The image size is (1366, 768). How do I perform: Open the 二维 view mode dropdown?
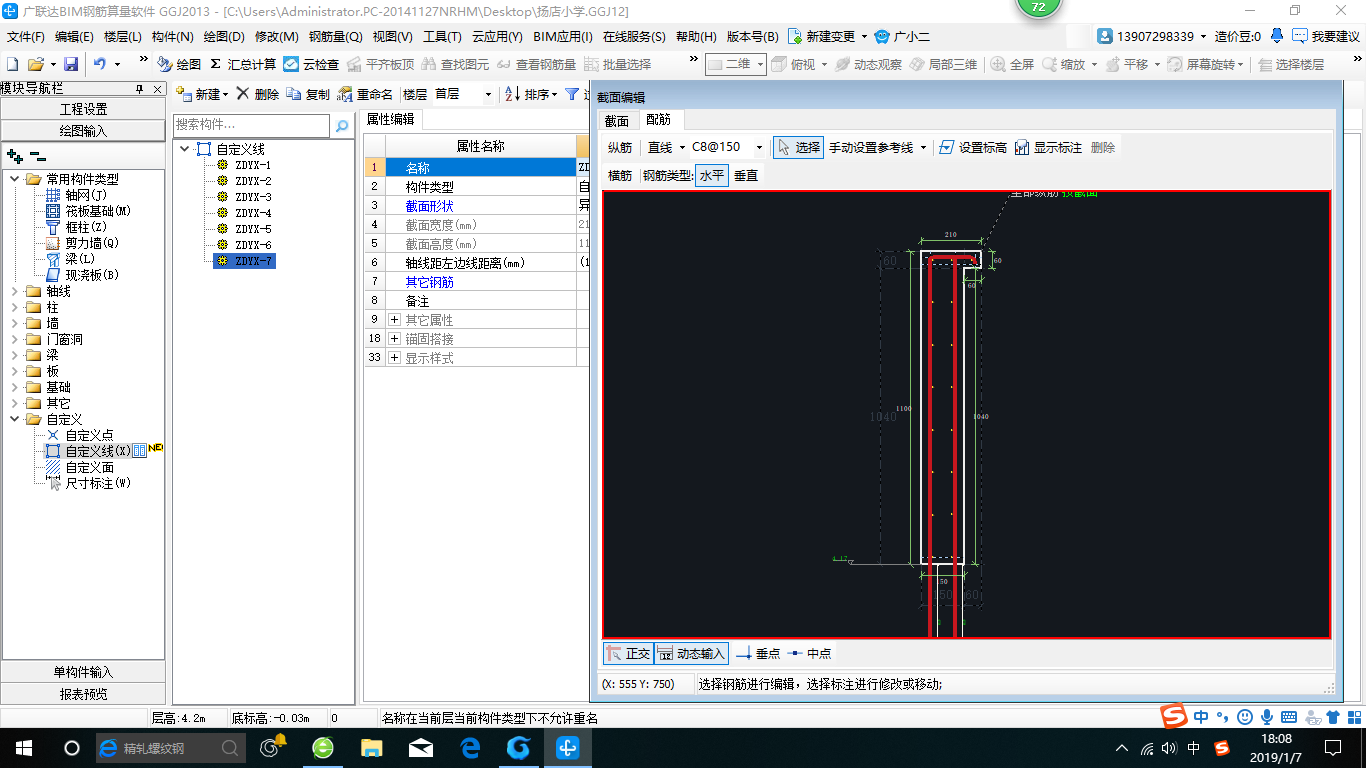pyautogui.click(x=761, y=64)
